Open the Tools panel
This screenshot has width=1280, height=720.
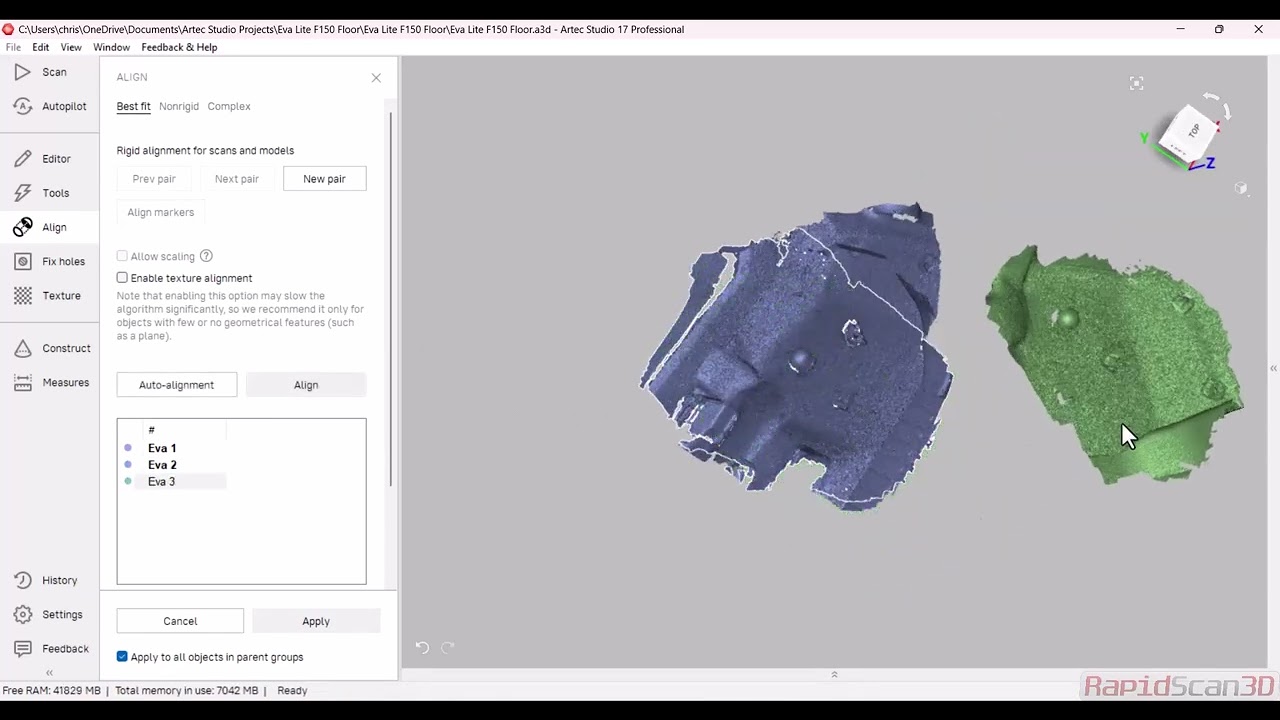pos(43,193)
